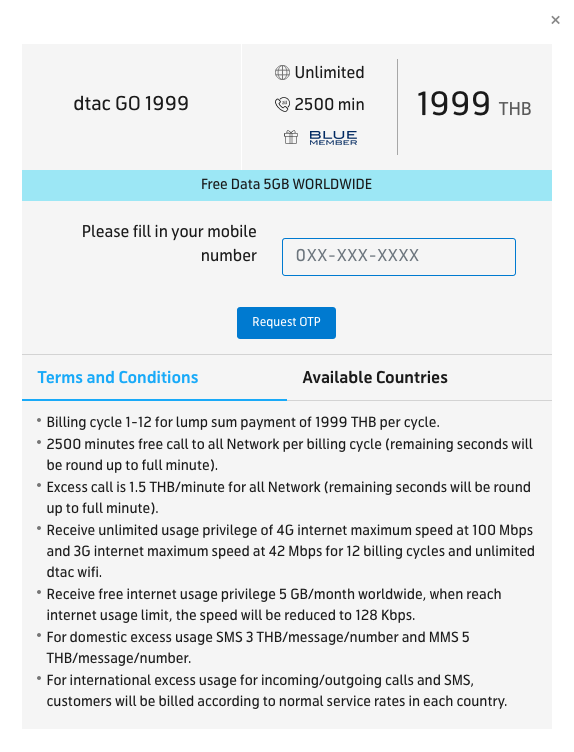
Task: Select the Unlimited data label
Action: (329, 72)
